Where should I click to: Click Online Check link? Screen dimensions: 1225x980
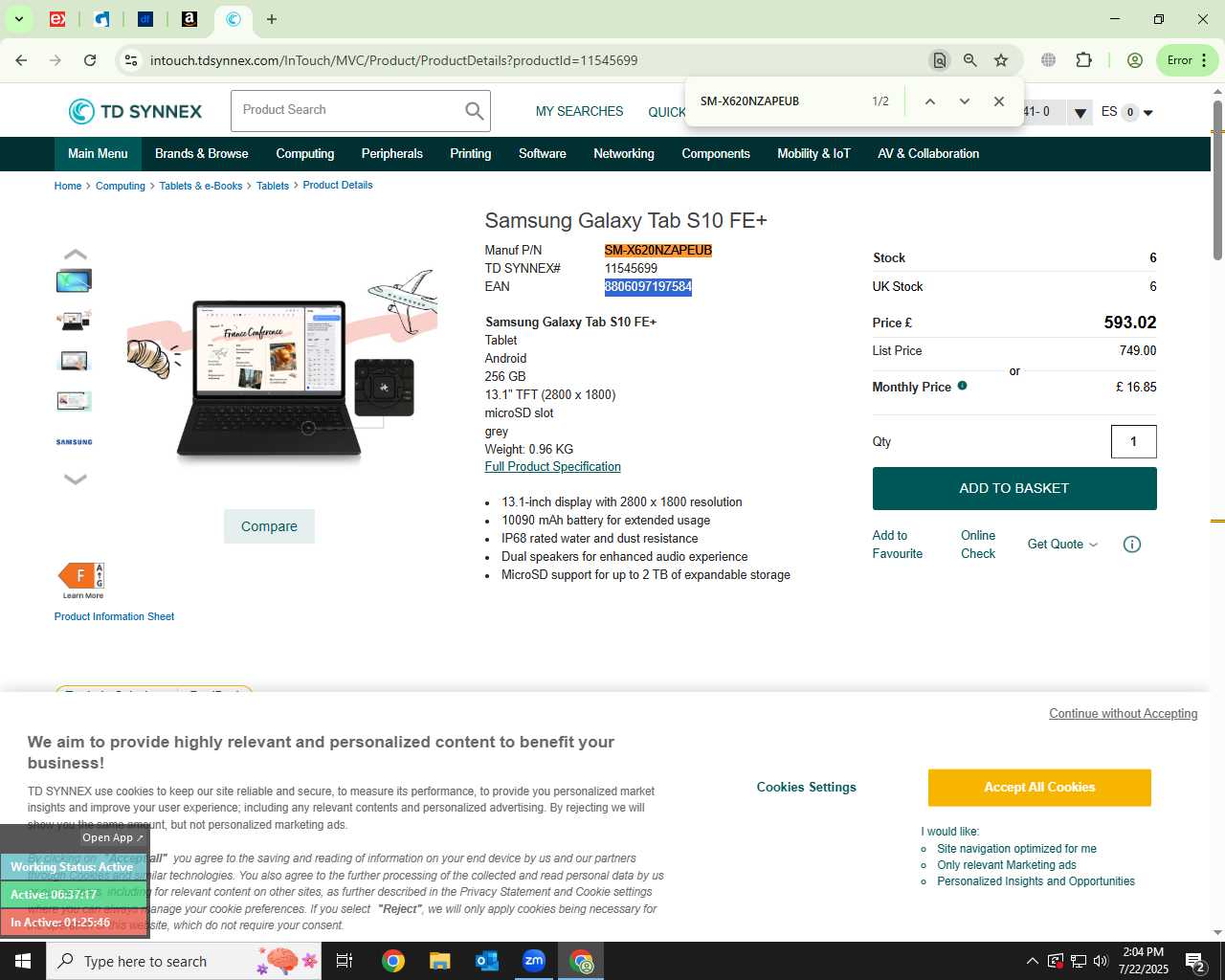[x=978, y=545]
